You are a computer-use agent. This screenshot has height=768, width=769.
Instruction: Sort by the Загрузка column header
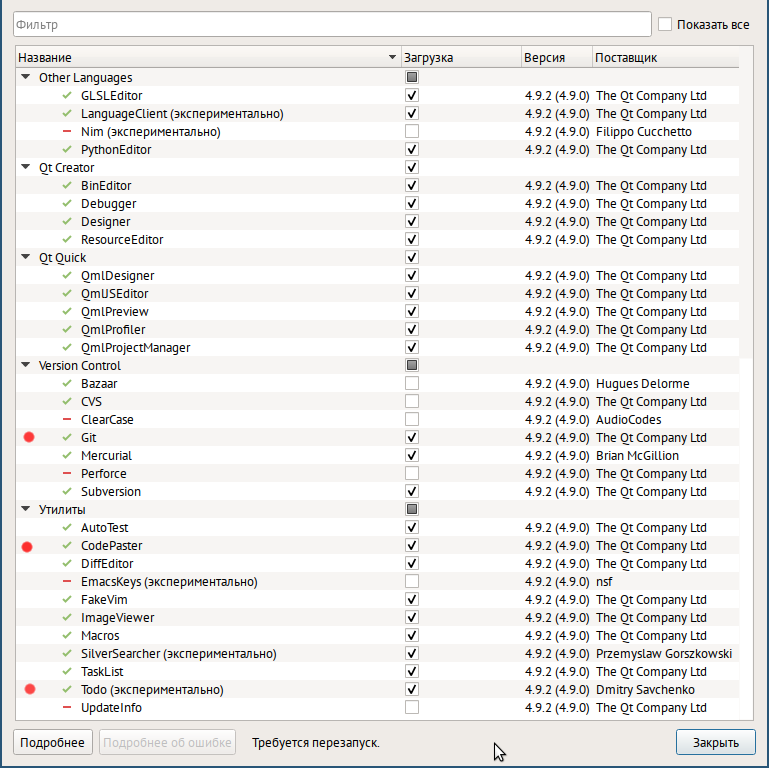pyautogui.click(x=461, y=57)
